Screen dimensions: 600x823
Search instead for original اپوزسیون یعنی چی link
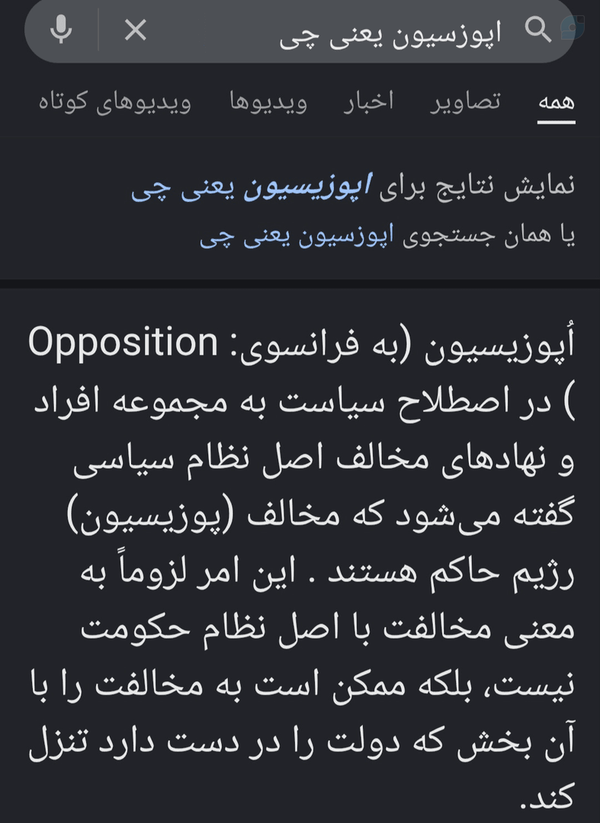click(297, 236)
